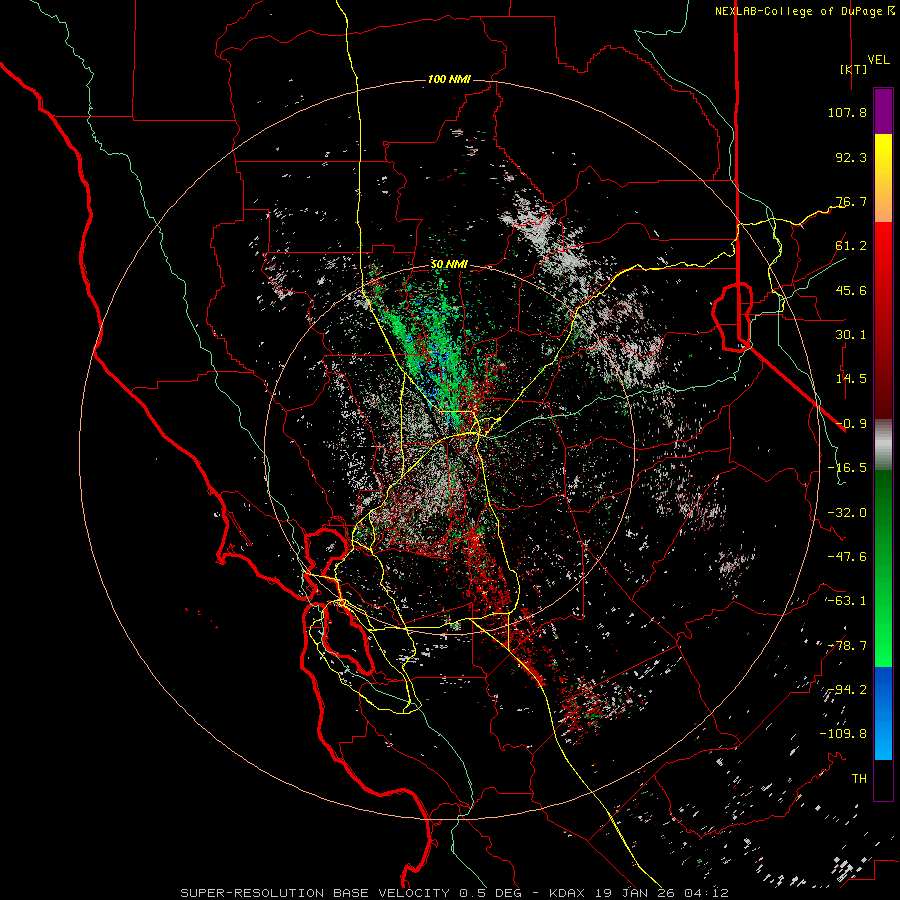Click the gray near-zero segment of the color bar
The image size is (900, 900).
(x=883, y=445)
